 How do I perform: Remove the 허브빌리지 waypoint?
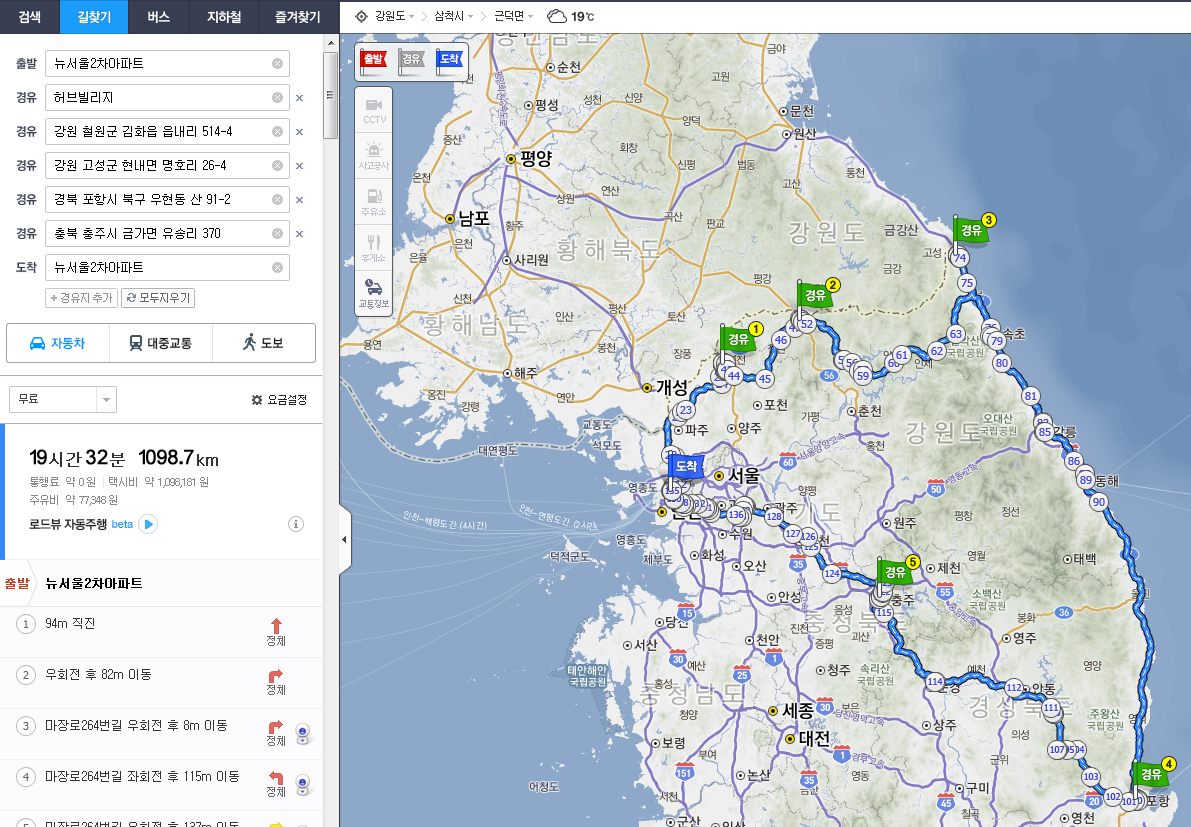click(299, 98)
